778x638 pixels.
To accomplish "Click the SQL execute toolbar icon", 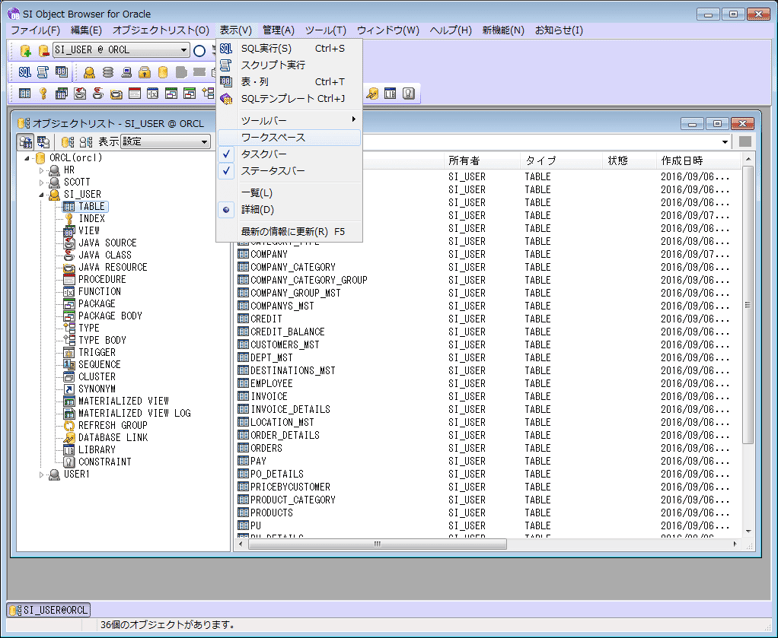I will click(25, 72).
